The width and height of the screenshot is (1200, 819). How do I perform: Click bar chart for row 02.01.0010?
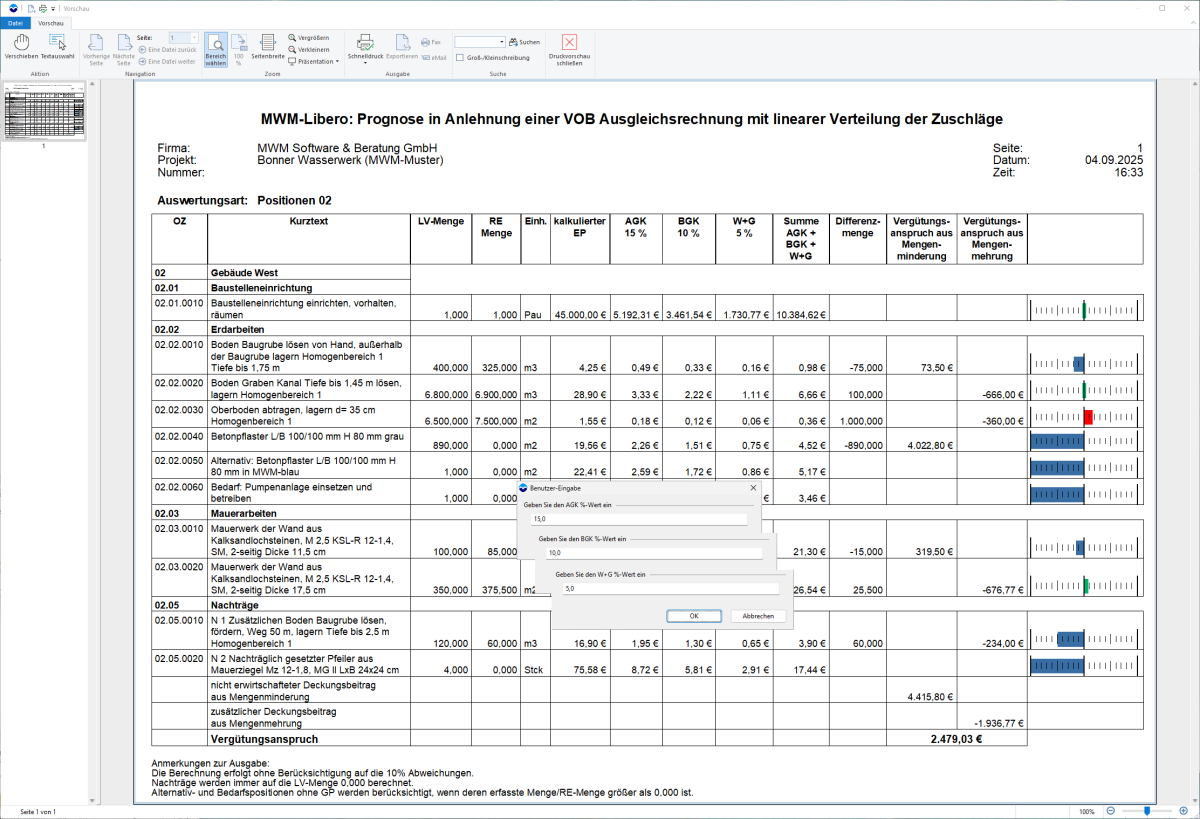click(1085, 310)
